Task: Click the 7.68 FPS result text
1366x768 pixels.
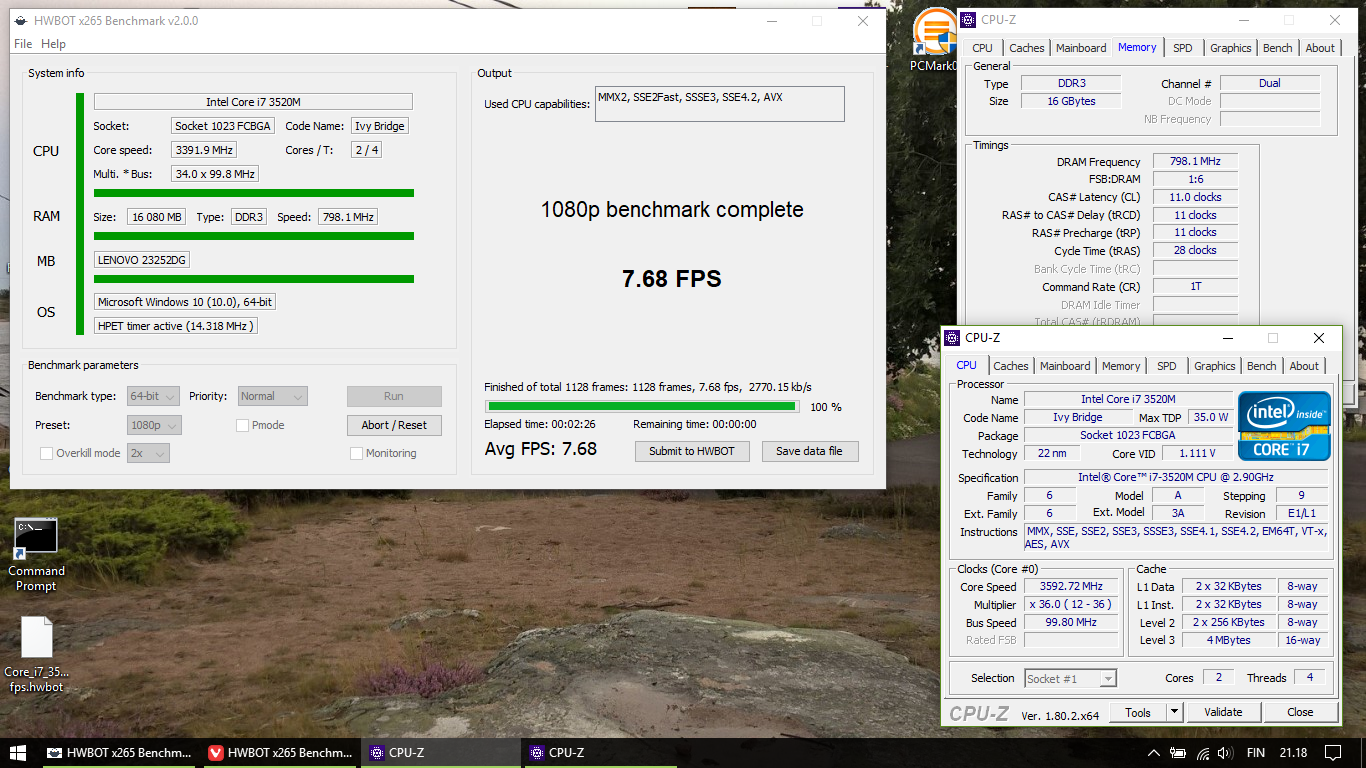Action: coord(672,279)
